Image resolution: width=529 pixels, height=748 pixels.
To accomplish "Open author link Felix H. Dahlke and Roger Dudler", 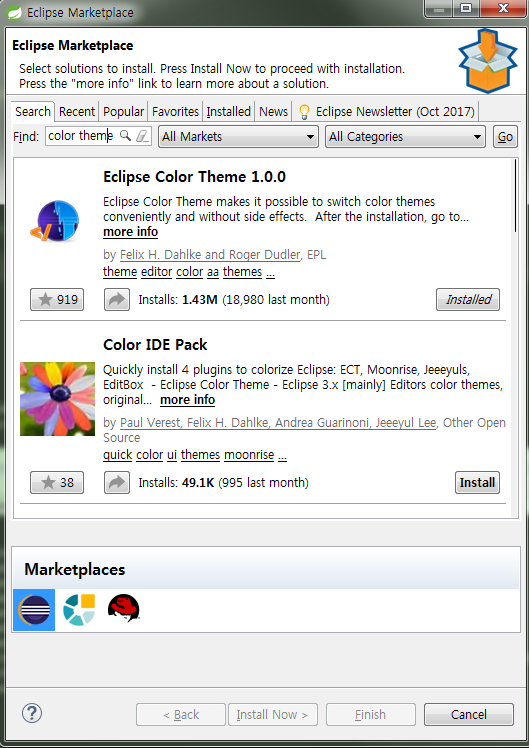I will click(x=210, y=255).
